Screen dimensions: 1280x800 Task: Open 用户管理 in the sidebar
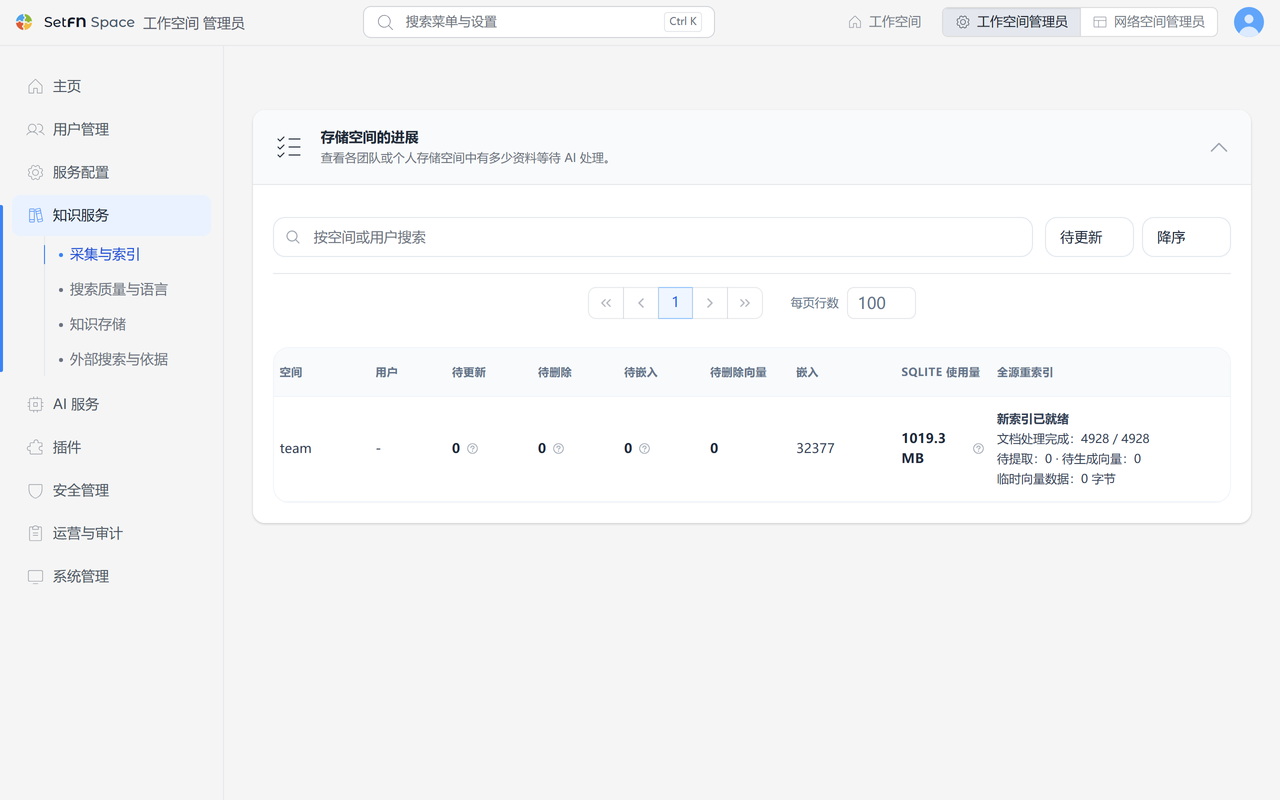112,129
